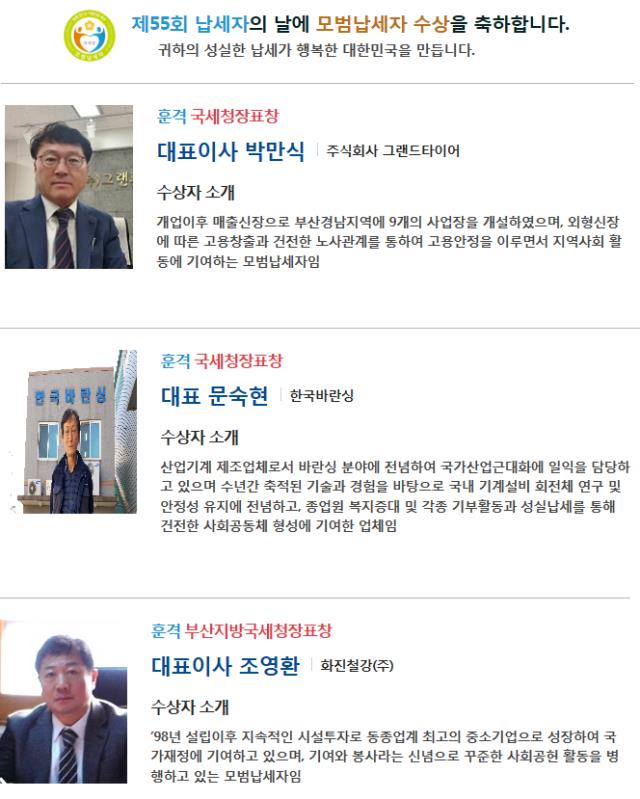Click 수상자 소개 heading under 문숙현

200,437
